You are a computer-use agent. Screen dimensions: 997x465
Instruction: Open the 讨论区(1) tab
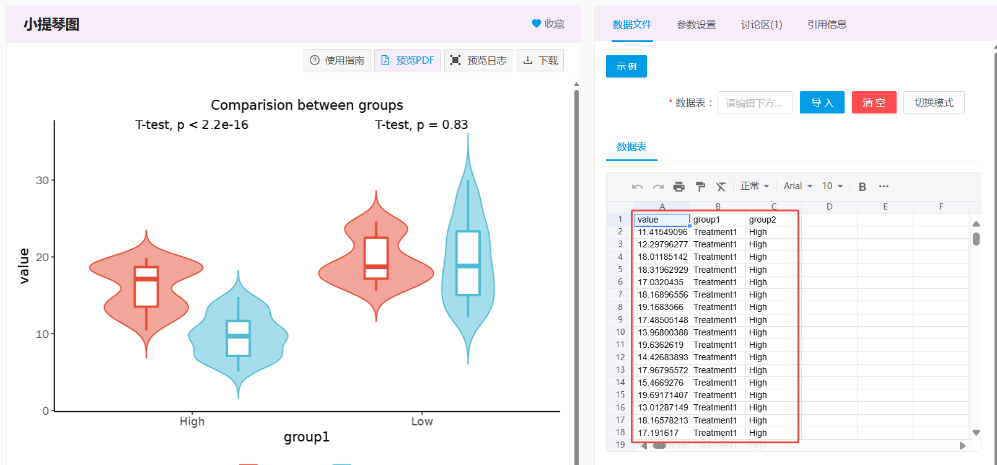click(761, 25)
